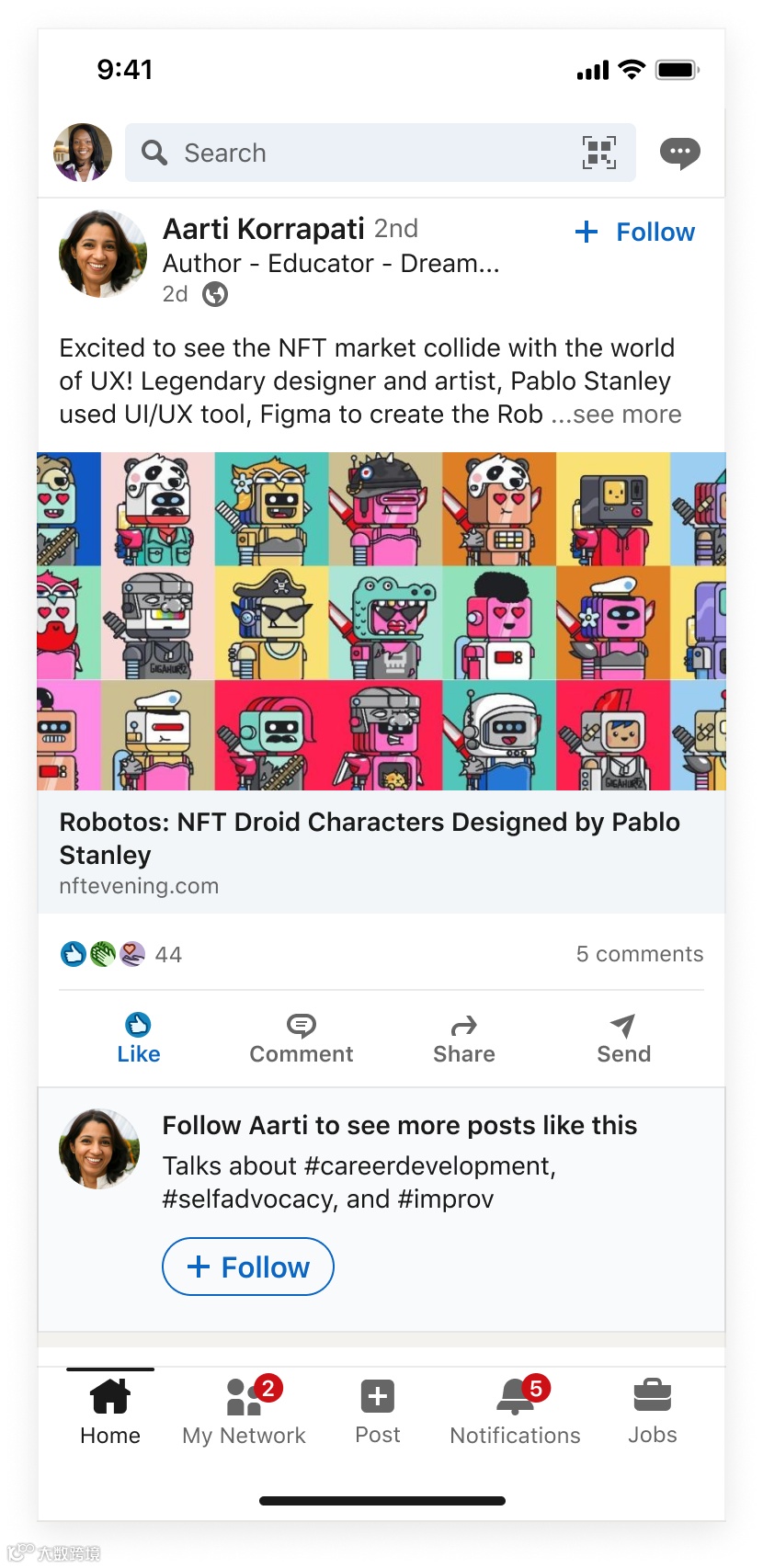Go to the Jobs tab
The width and height of the screenshot is (763, 1568).
pos(652,1411)
